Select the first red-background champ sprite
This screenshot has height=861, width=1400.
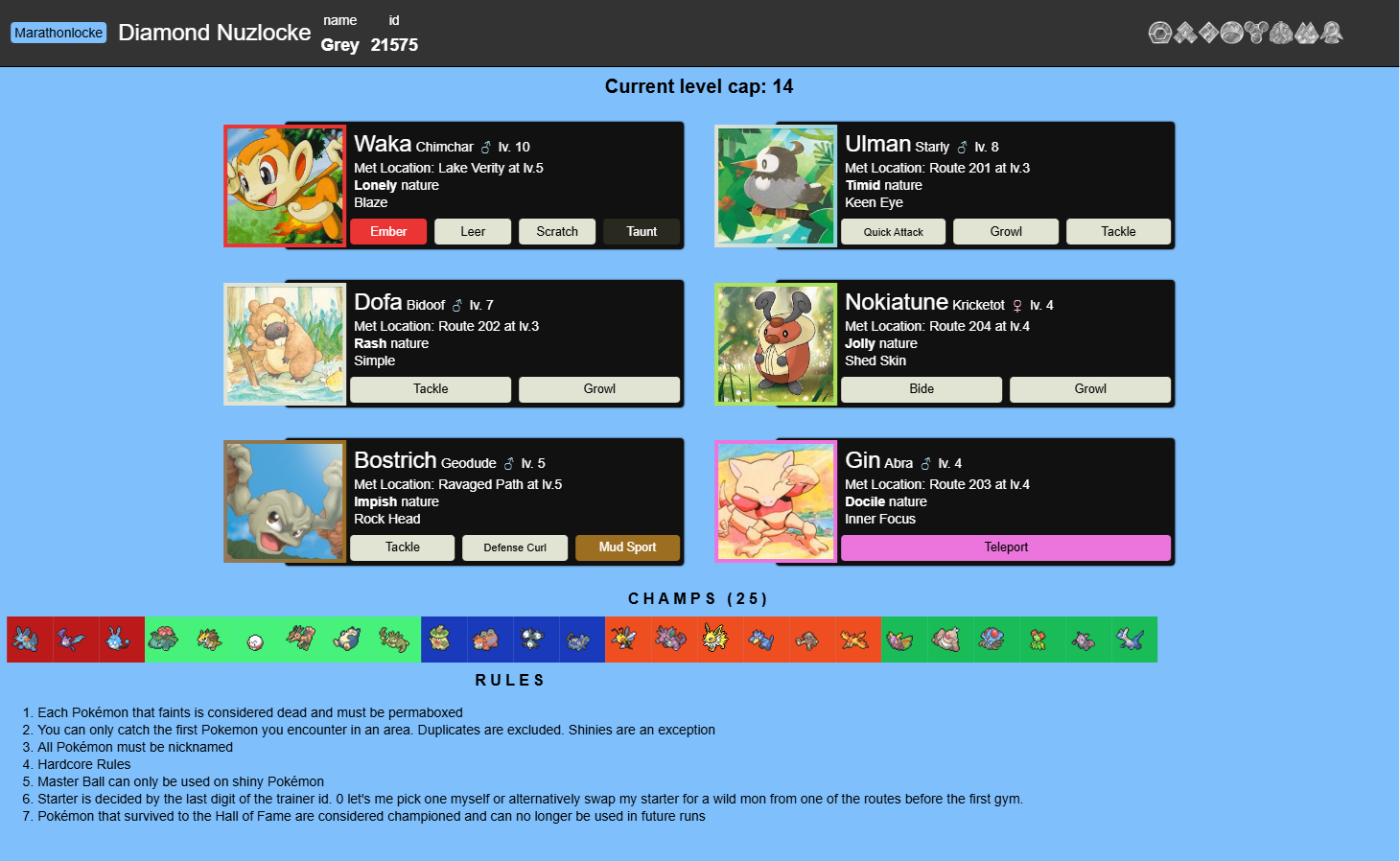click(x=30, y=640)
